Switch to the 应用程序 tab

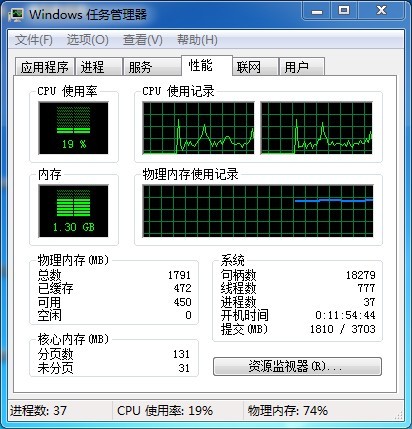click(45, 67)
